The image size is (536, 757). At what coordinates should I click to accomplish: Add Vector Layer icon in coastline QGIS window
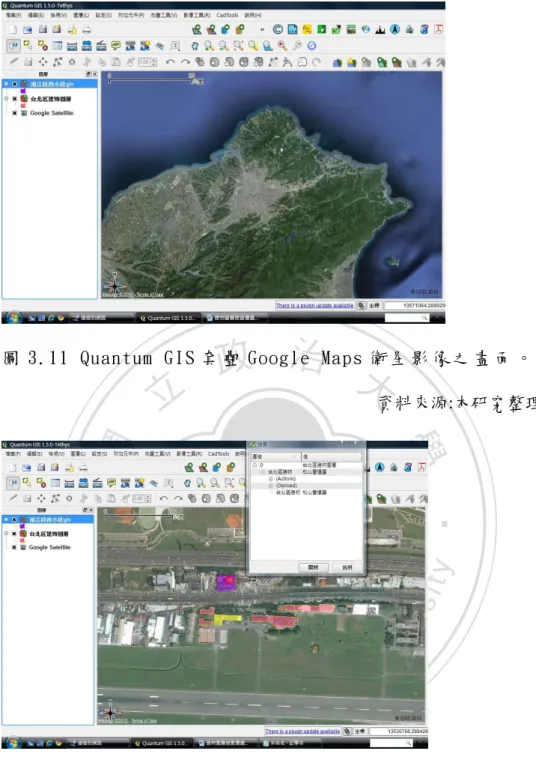197,30
